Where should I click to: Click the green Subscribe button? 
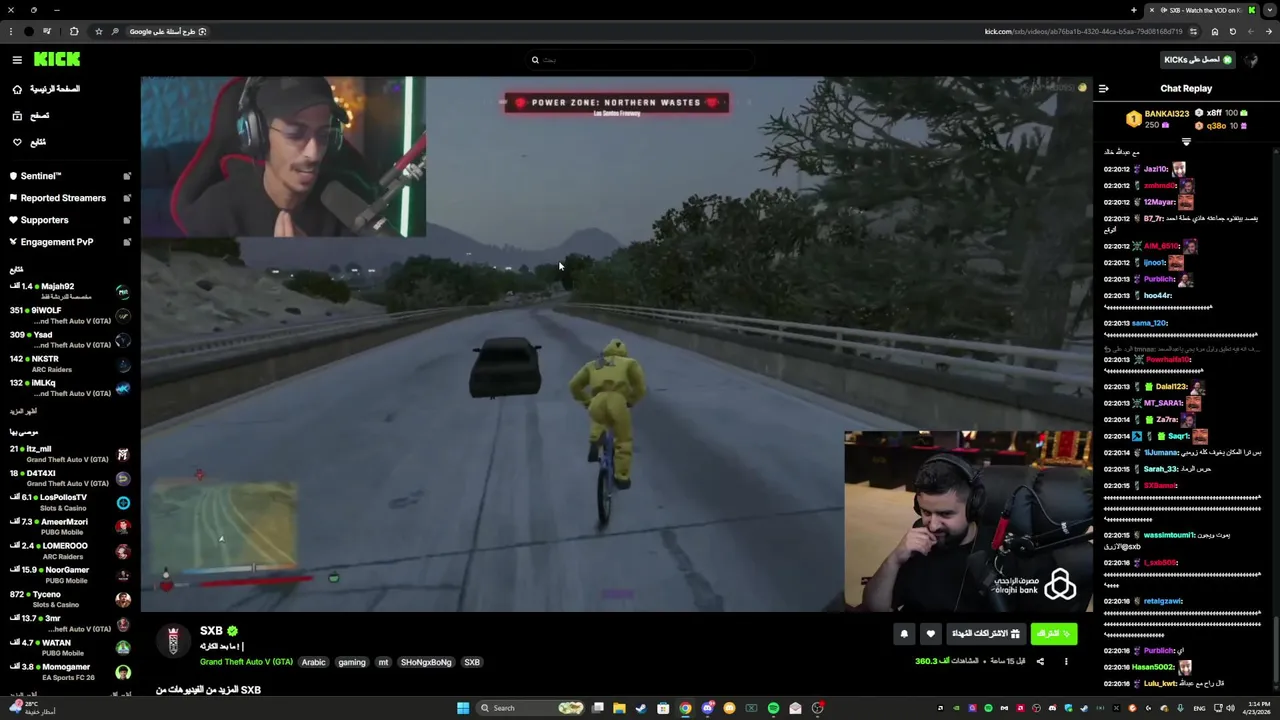pyautogui.click(x=1054, y=633)
